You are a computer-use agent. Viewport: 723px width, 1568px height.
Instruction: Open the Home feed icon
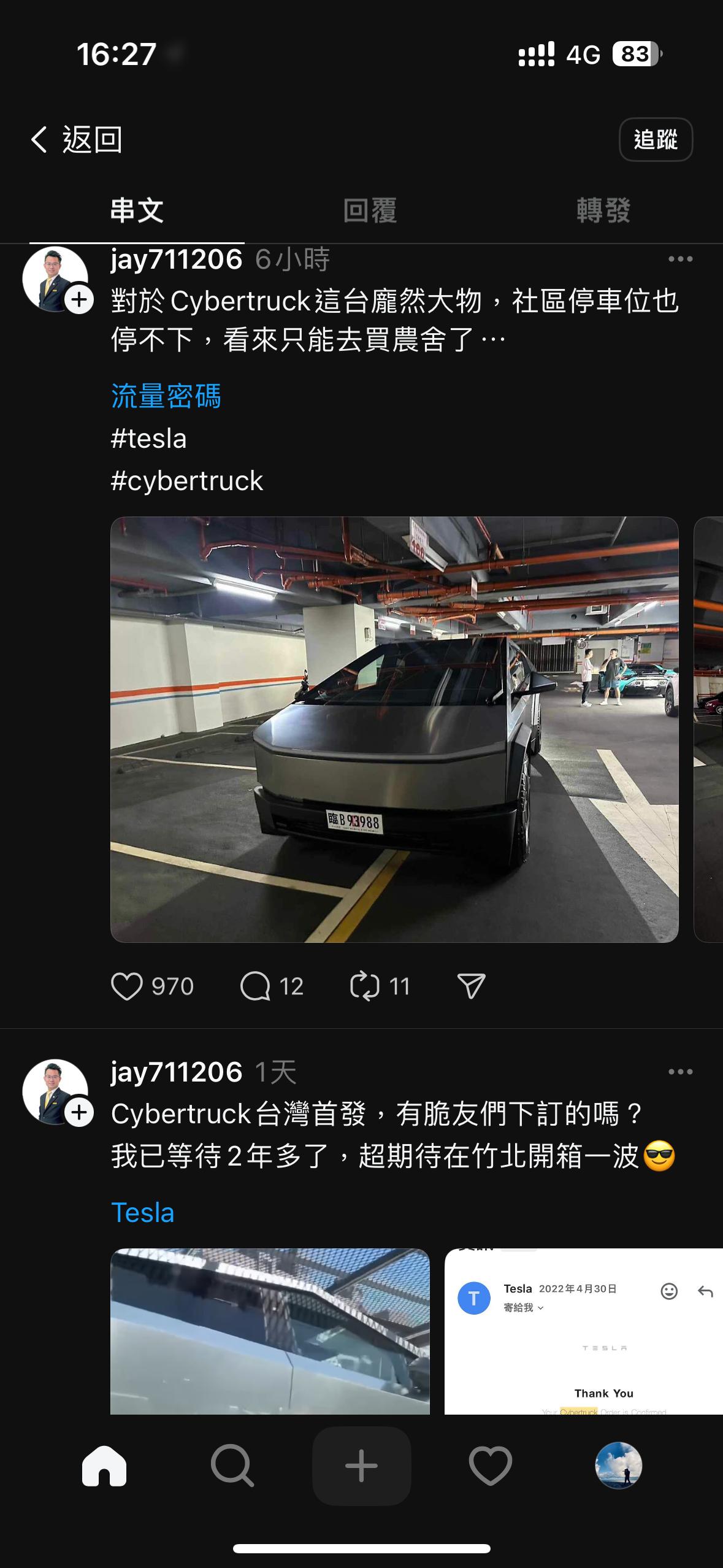104,1466
